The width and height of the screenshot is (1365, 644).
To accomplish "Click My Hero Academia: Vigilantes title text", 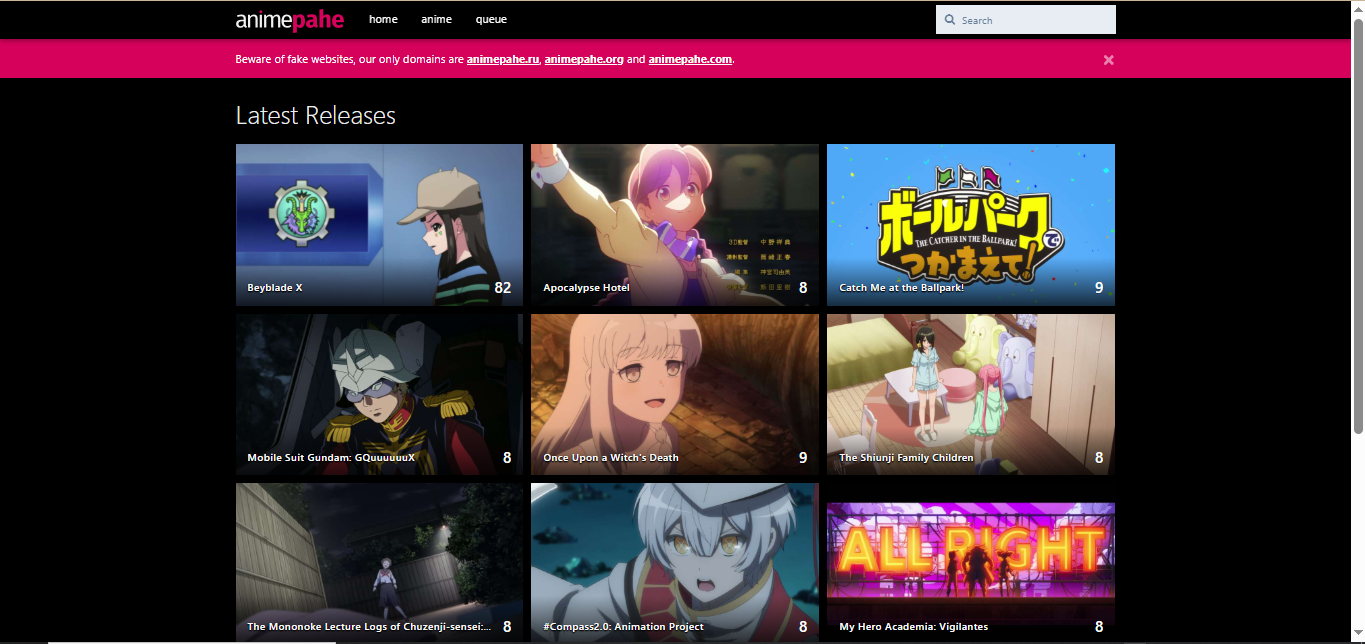I will click(913, 627).
